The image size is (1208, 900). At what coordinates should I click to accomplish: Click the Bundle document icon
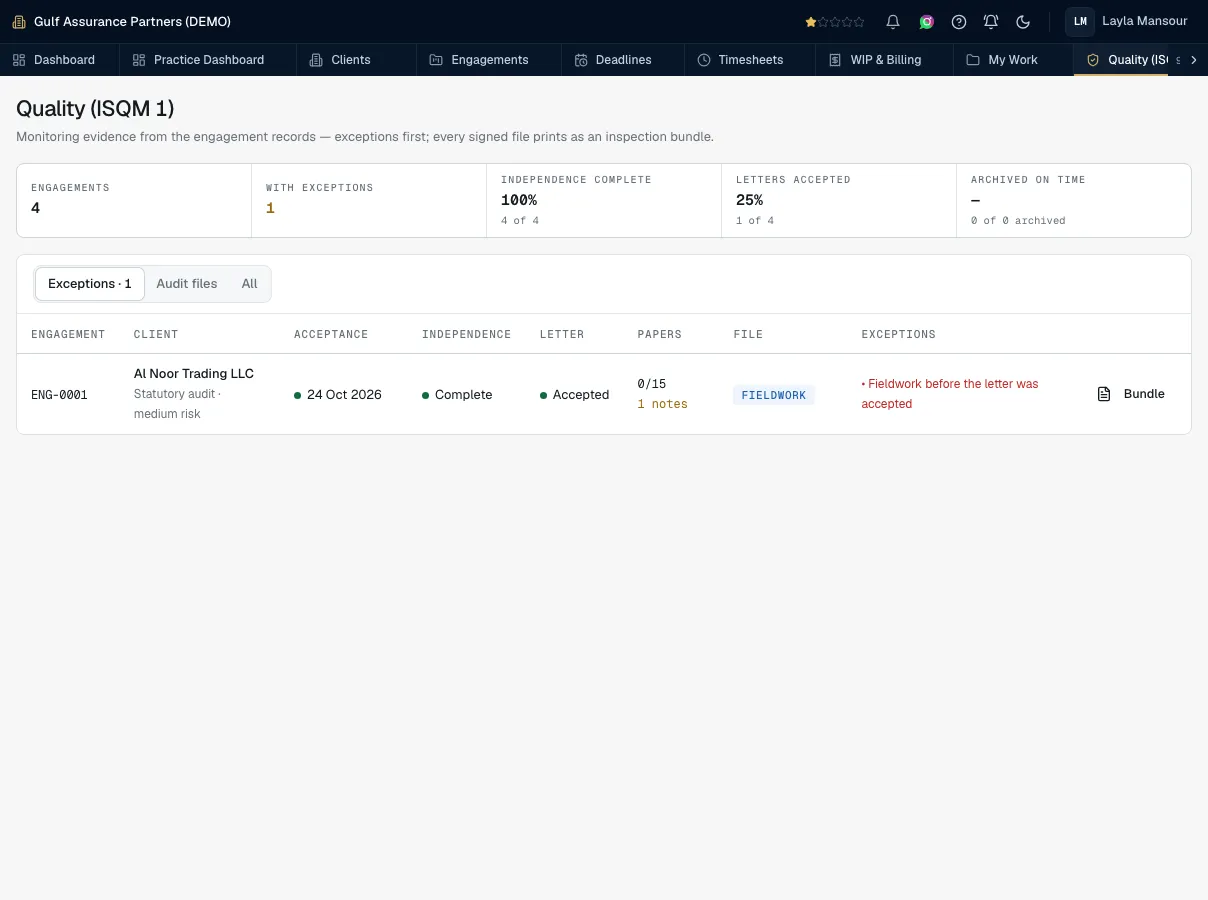click(x=1104, y=394)
